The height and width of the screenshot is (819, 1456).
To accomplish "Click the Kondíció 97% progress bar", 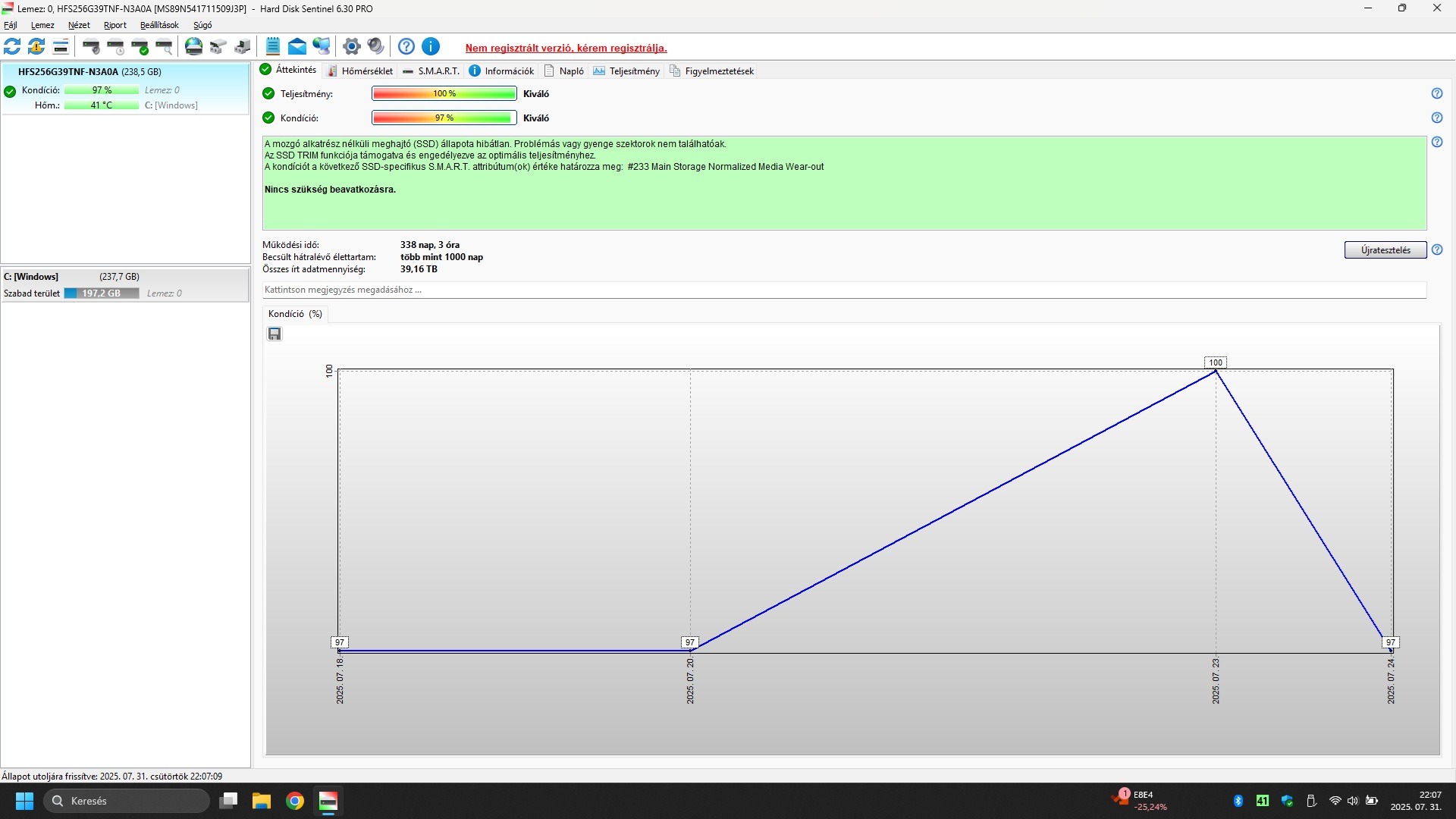I will pyautogui.click(x=444, y=118).
